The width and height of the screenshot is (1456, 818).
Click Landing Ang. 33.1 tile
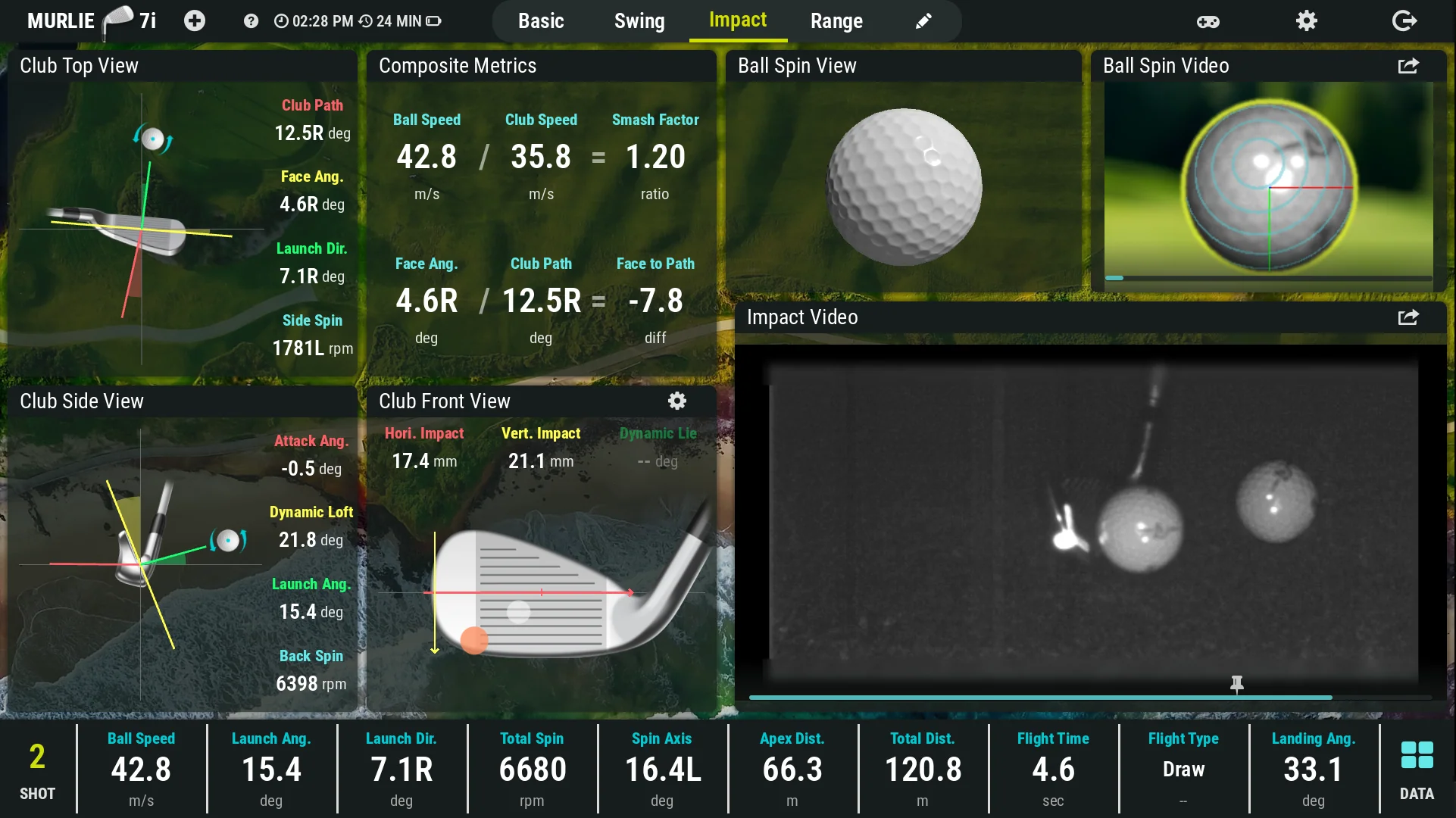[1314, 770]
